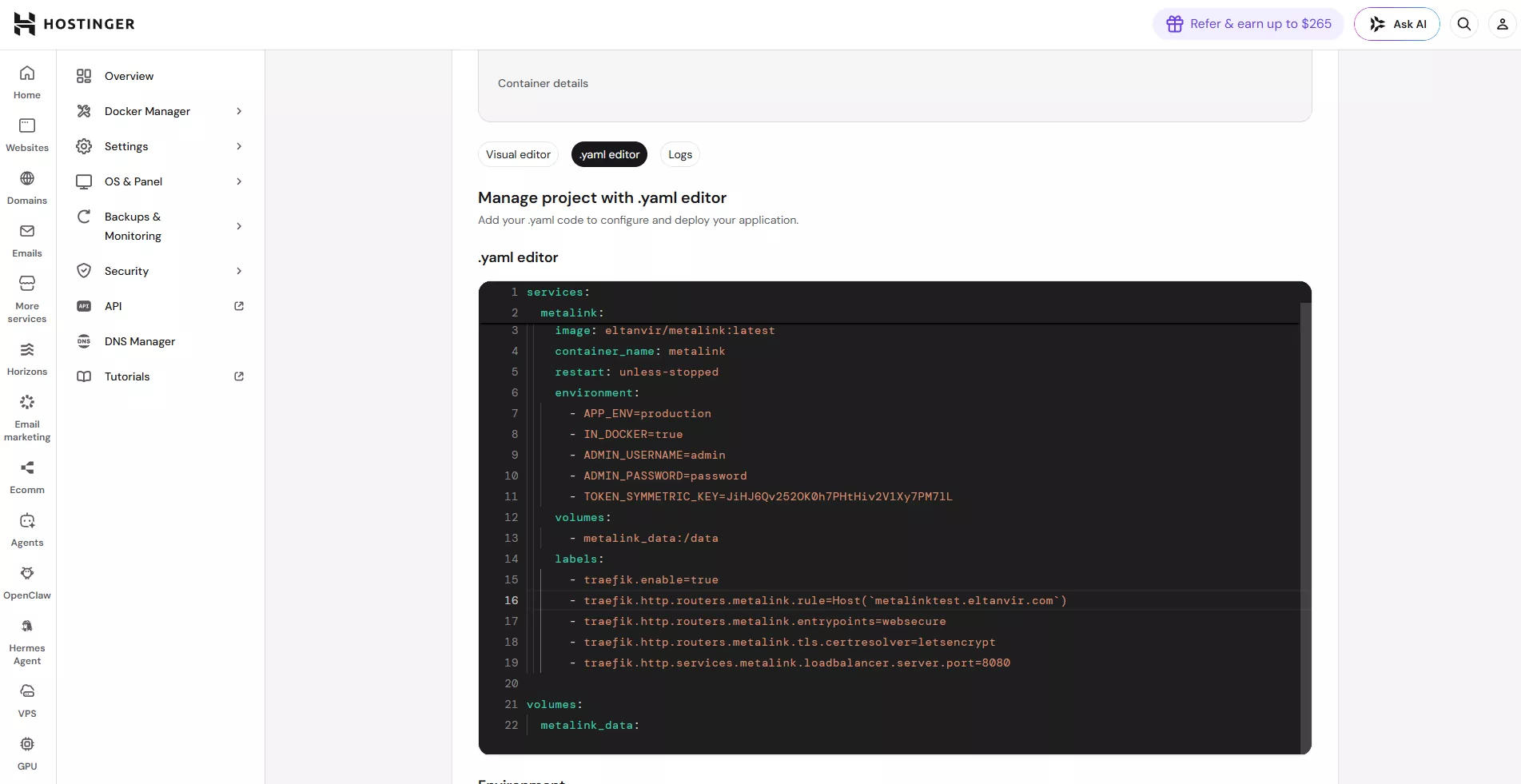Viewport: 1521px width, 784px height.
Task: Click the metalink_data:/data volume line
Action: click(x=651, y=538)
